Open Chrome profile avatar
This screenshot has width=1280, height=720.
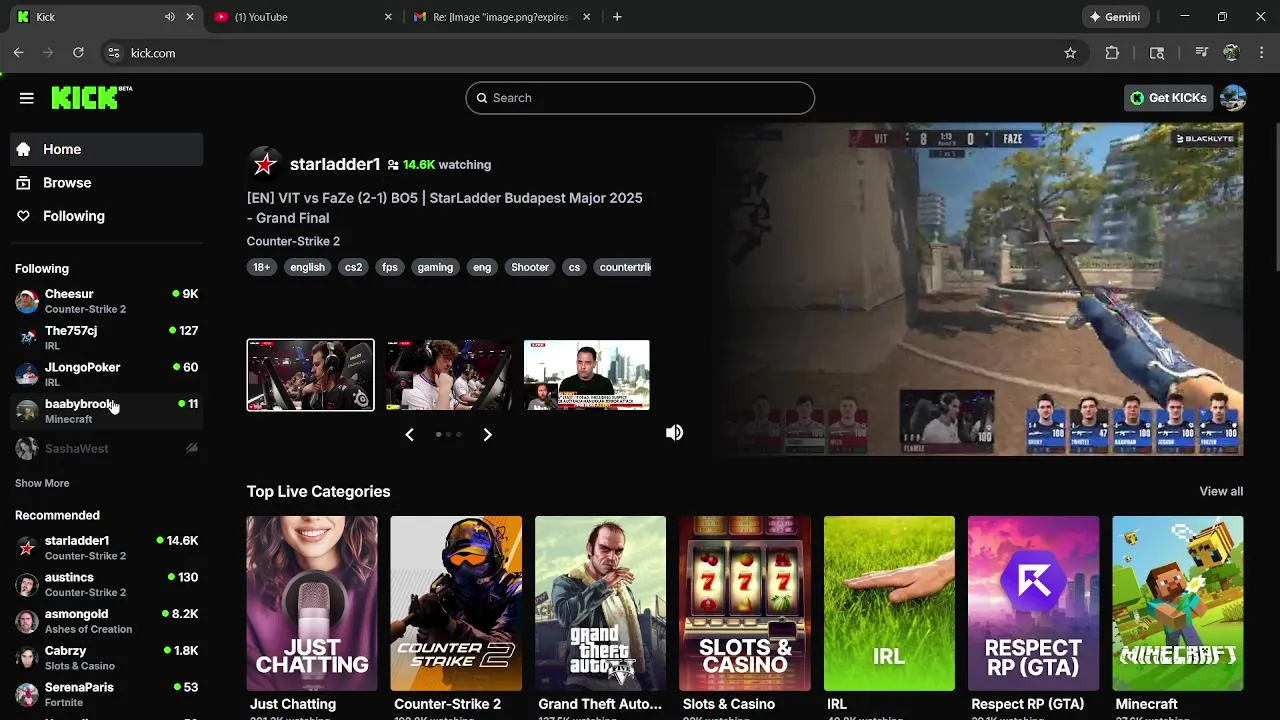1232,53
